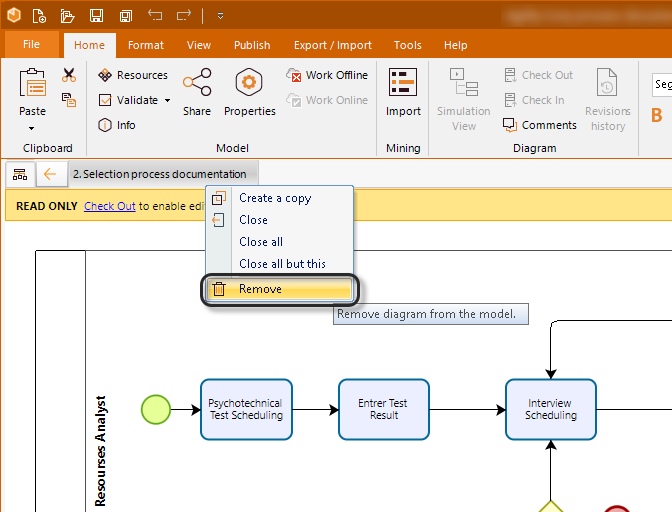Switch to the Home ribbon tab
The height and width of the screenshot is (512, 672).
coord(89,45)
